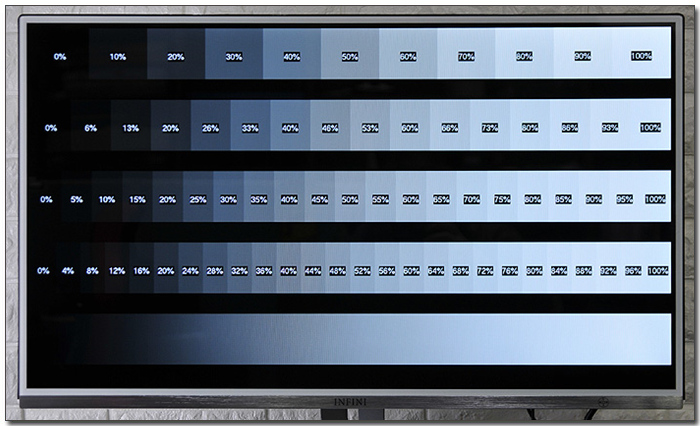The image size is (700, 426).
Task: Click the 86% step label
Action: 570,128
